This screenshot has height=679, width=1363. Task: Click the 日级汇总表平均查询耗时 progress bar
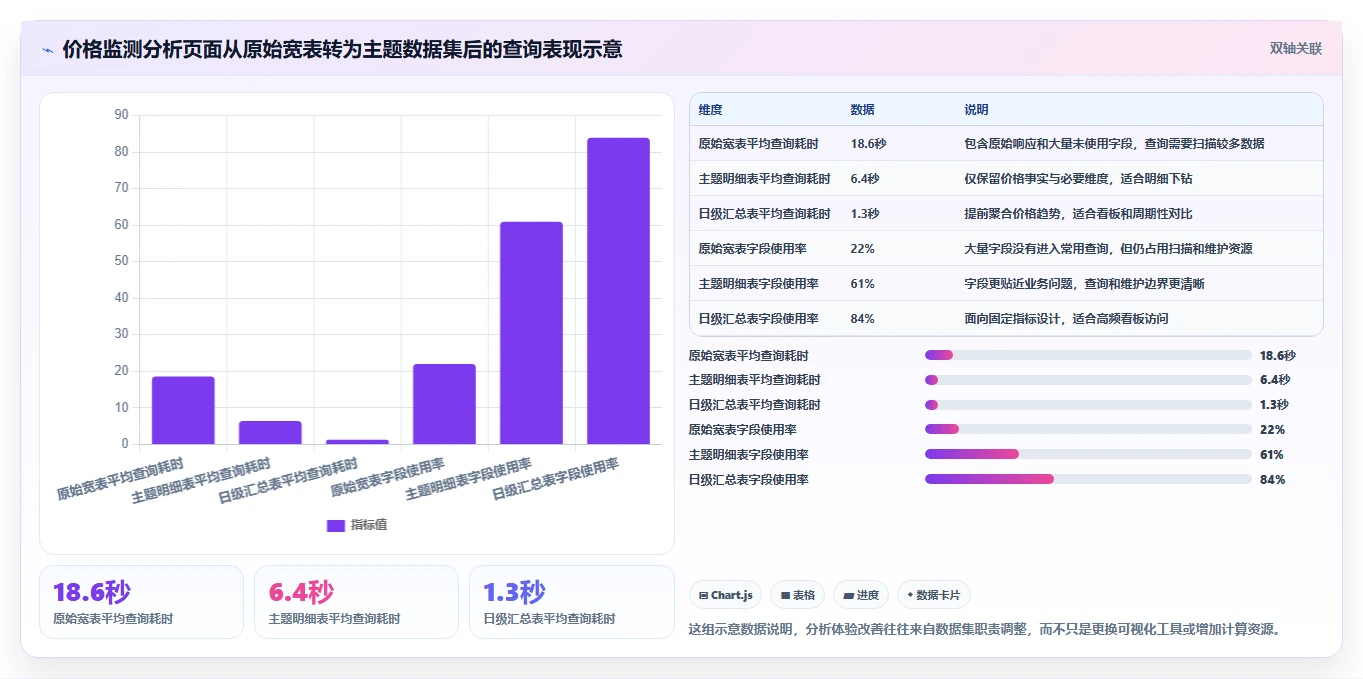[x=1088, y=405]
